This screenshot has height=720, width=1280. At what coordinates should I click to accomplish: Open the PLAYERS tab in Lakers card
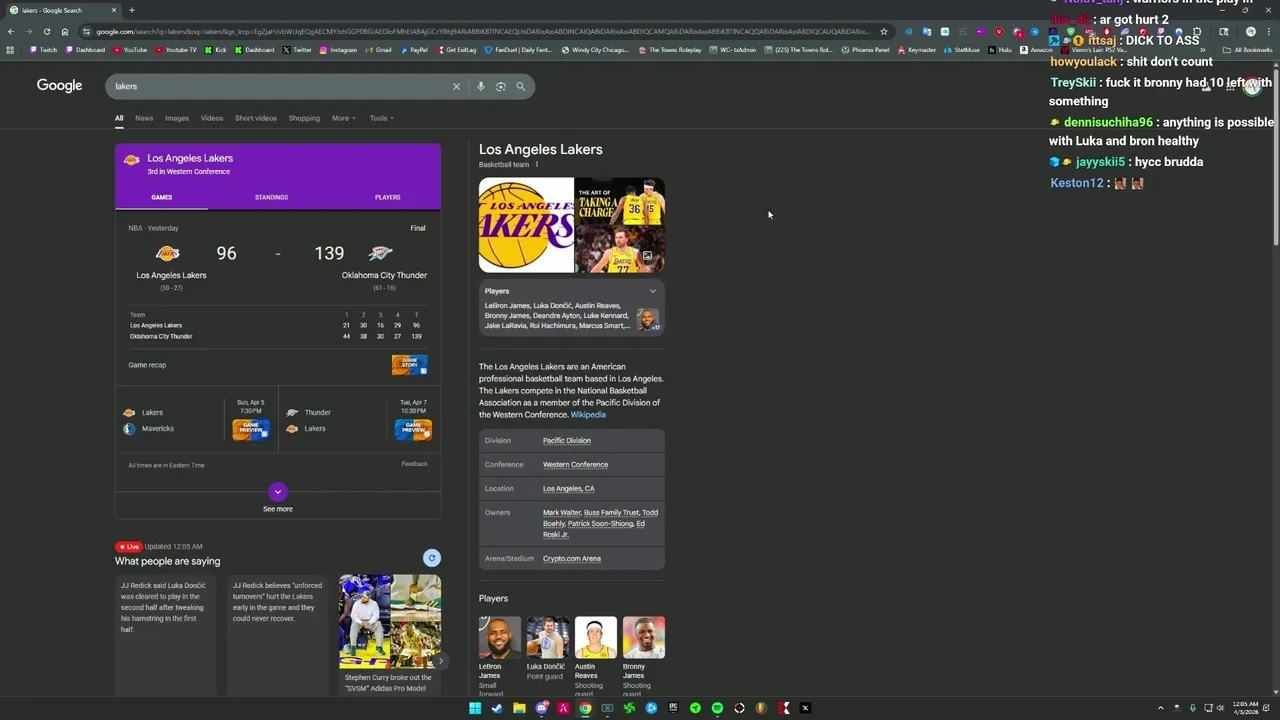pos(388,197)
